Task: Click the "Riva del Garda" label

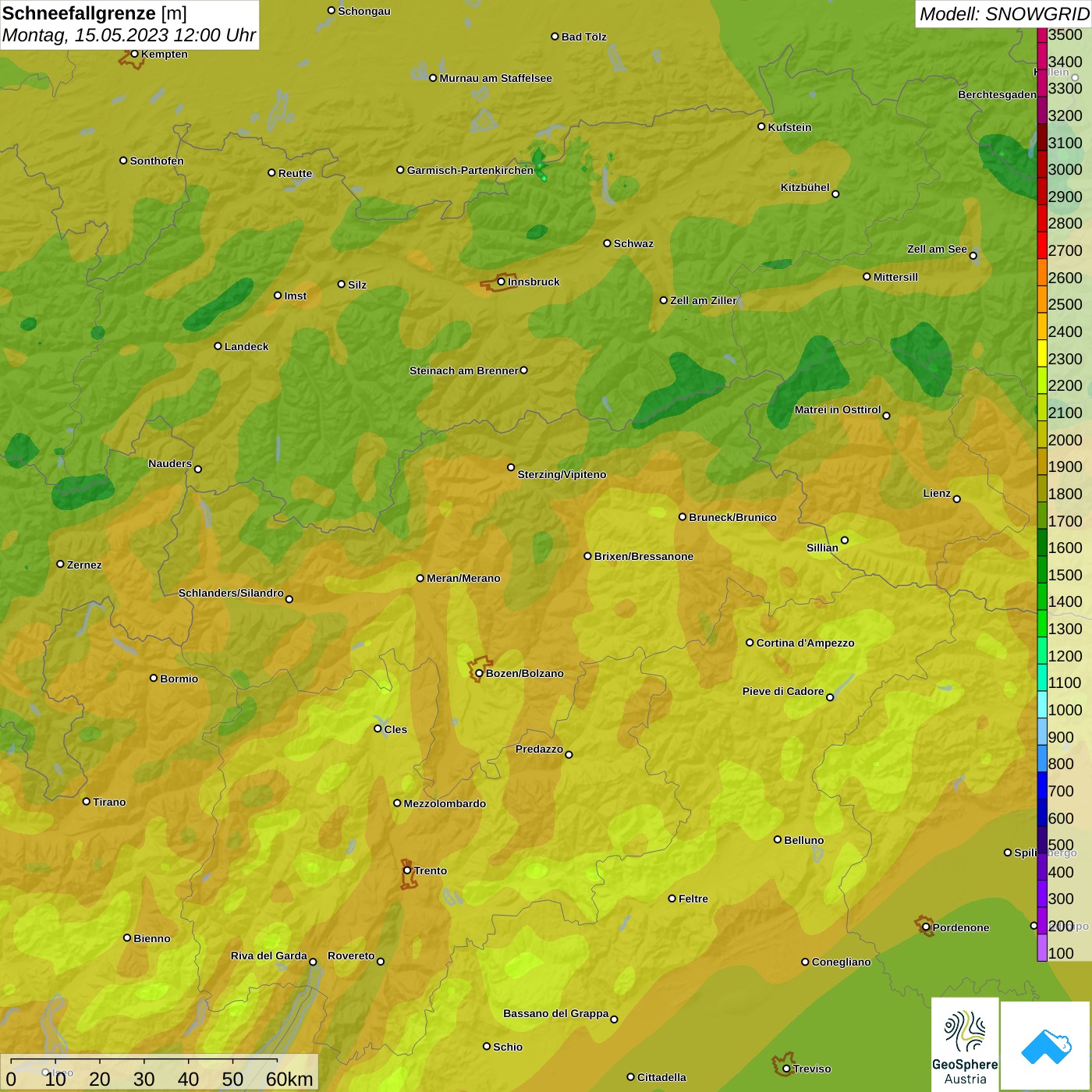Action: 269,955
